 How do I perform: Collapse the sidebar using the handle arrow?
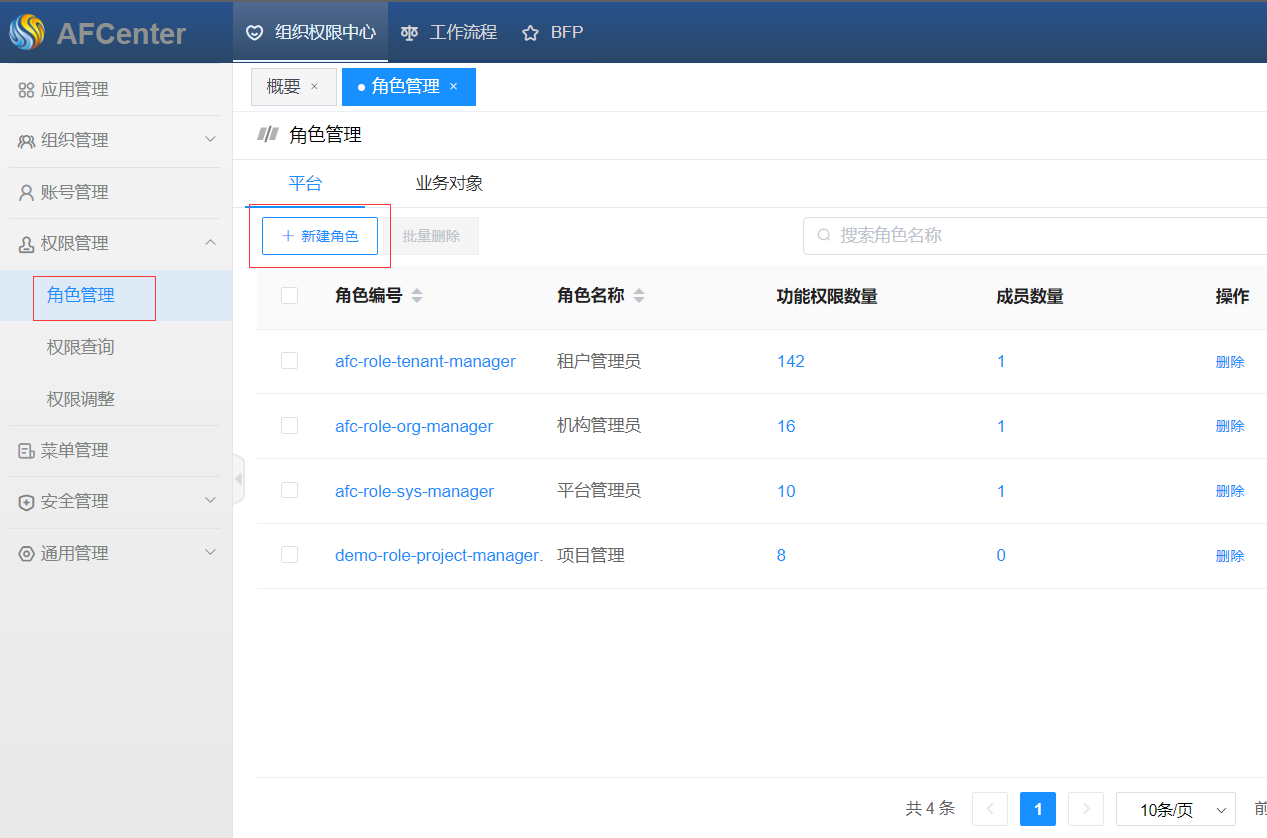pos(238,479)
